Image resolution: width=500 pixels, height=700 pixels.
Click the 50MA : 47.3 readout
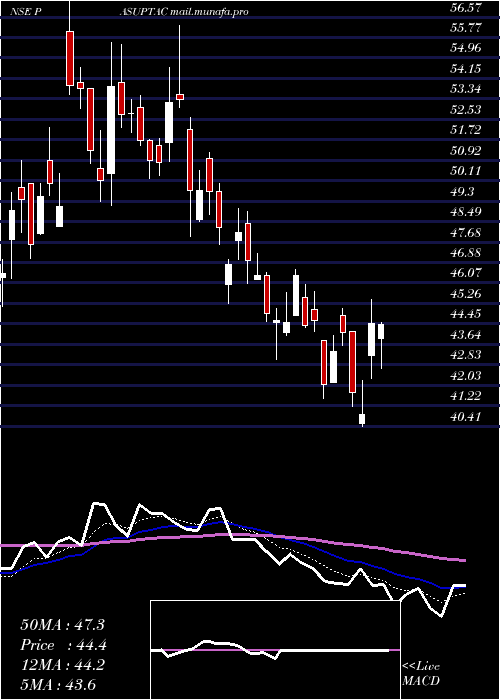tap(62, 625)
